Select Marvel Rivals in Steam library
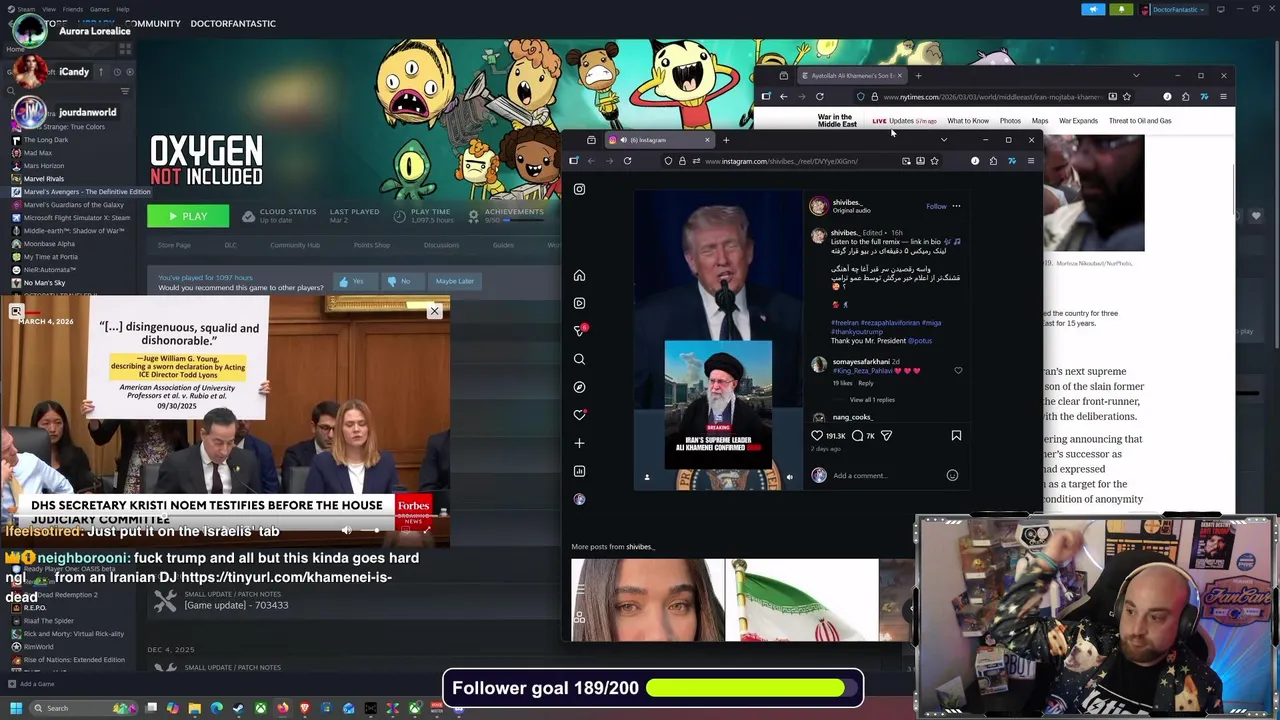The width and height of the screenshot is (1280, 720). (44, 179)
